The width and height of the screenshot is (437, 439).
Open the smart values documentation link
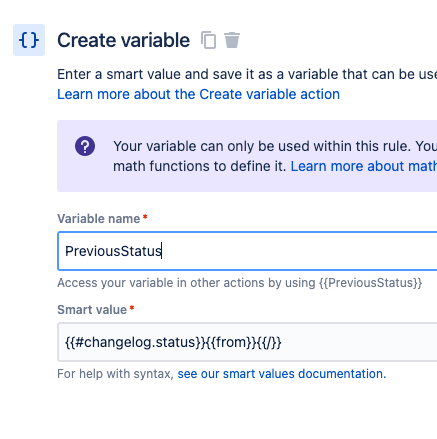(282, 374)
